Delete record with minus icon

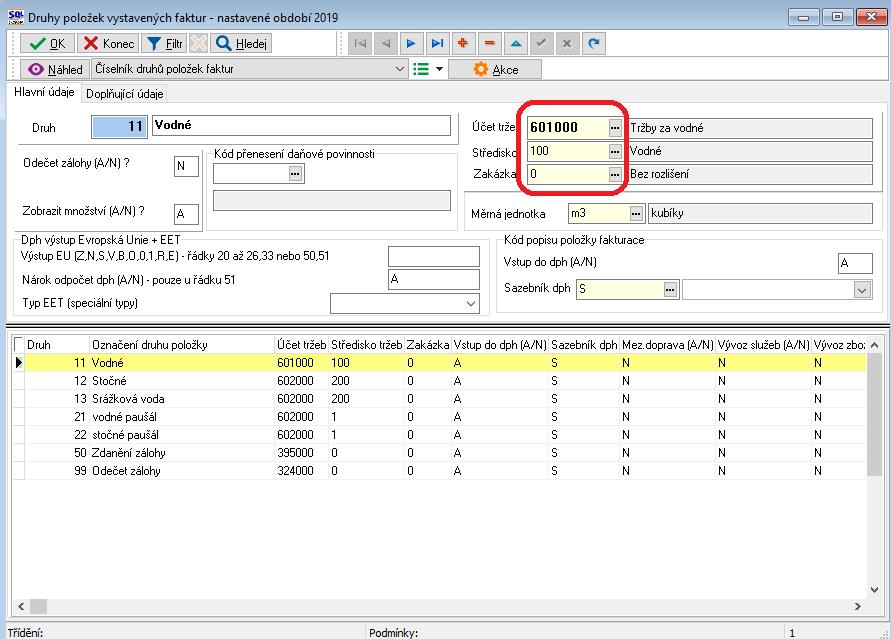(489, 43)
